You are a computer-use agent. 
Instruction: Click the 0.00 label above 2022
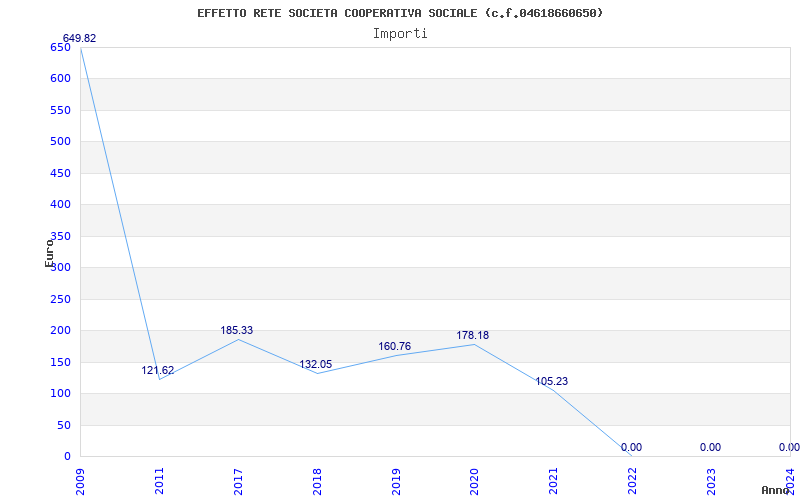[631, 447]
